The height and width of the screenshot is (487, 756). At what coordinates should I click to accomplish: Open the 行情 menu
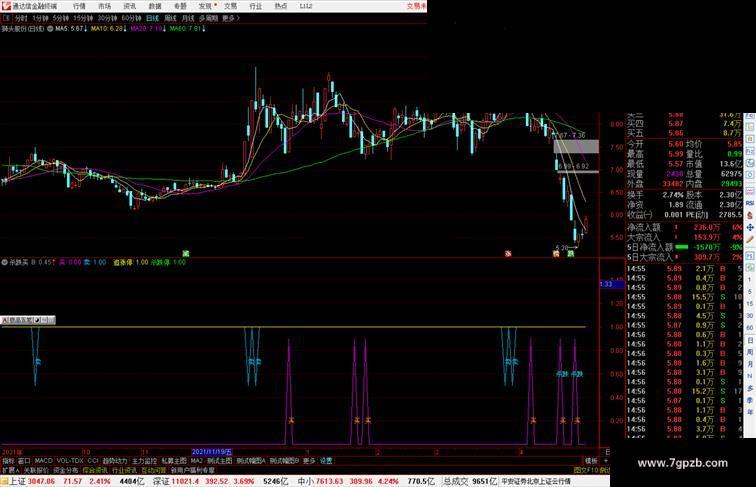point(79,6)
